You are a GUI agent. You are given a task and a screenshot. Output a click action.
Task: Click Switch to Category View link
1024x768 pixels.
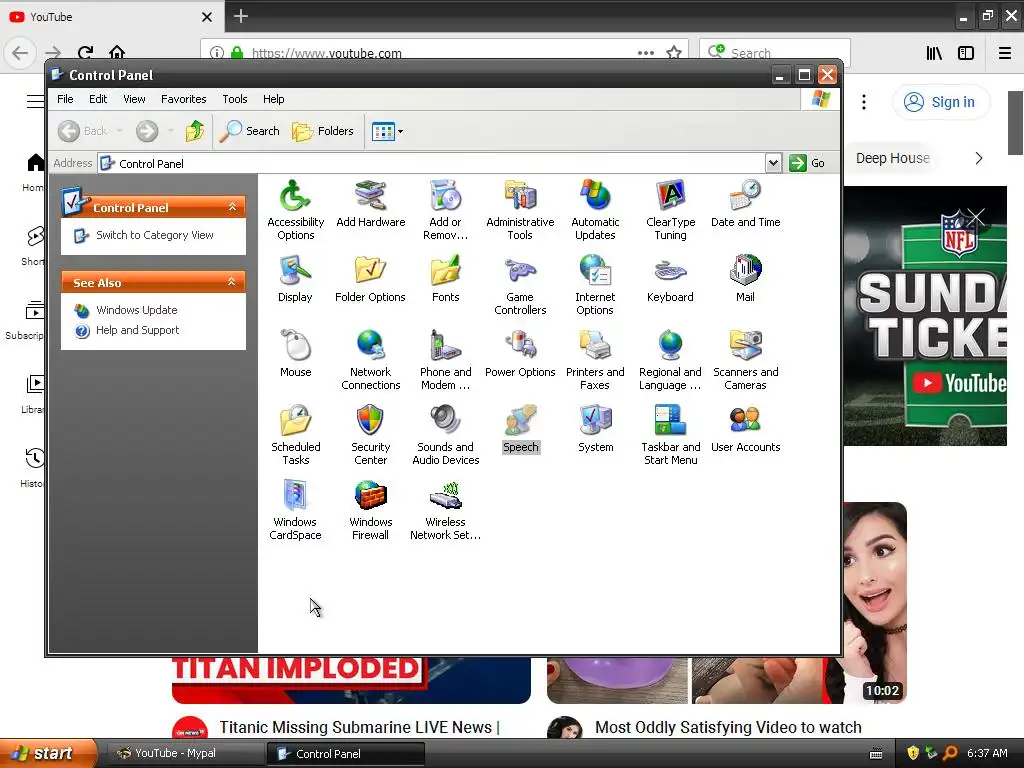click(155, 235)
